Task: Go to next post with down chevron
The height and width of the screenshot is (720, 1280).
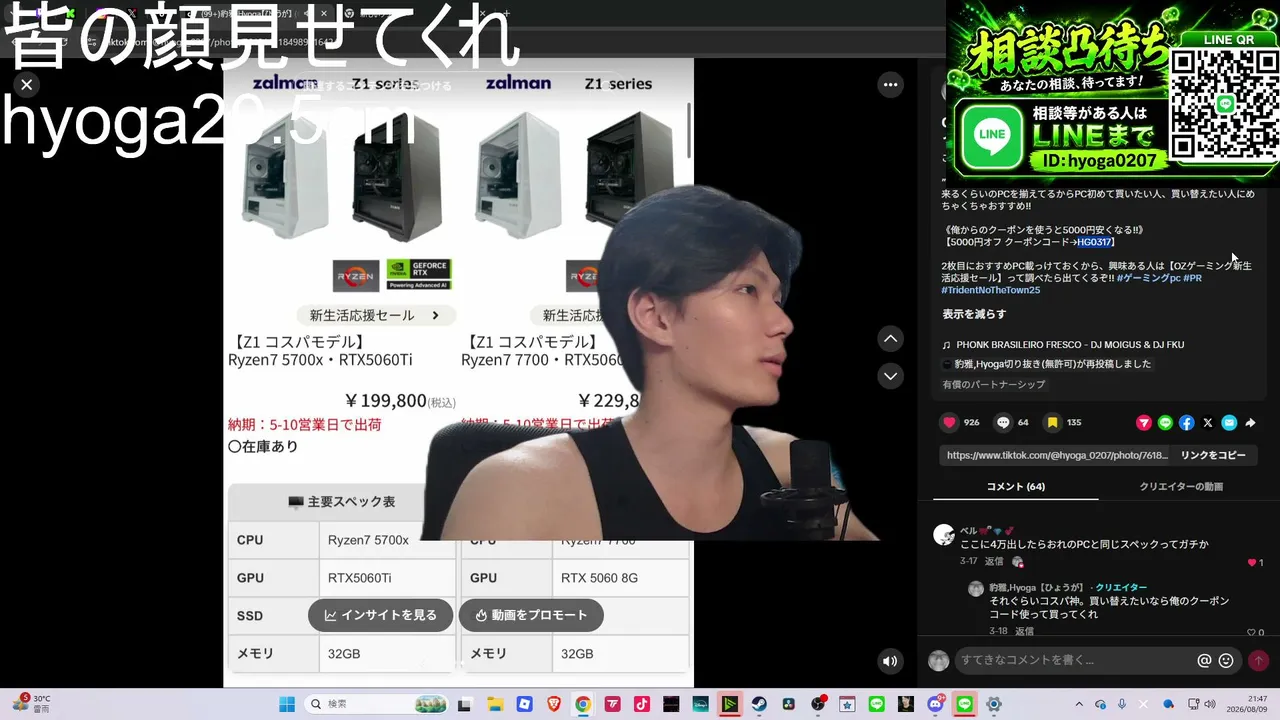Action: click(x=890, y=376)
